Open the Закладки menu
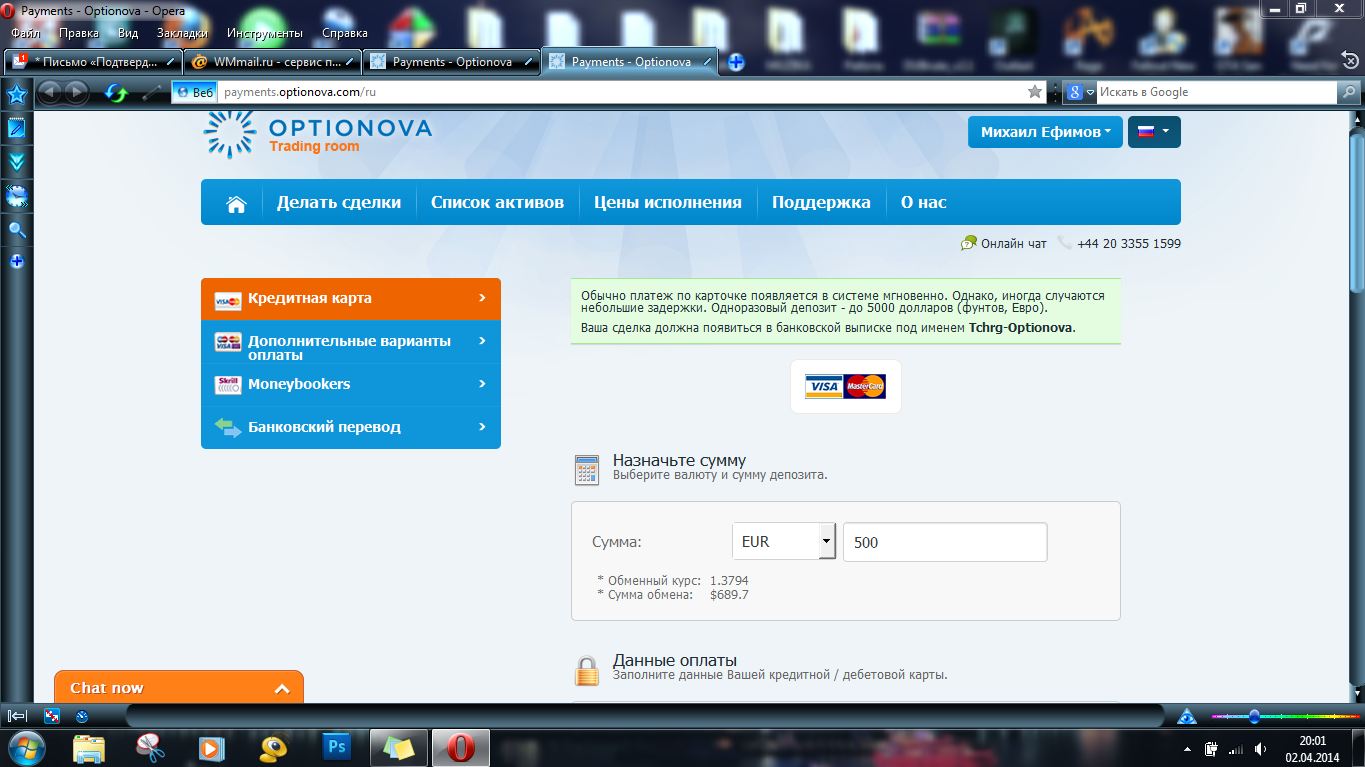 [x=182, y=33]
